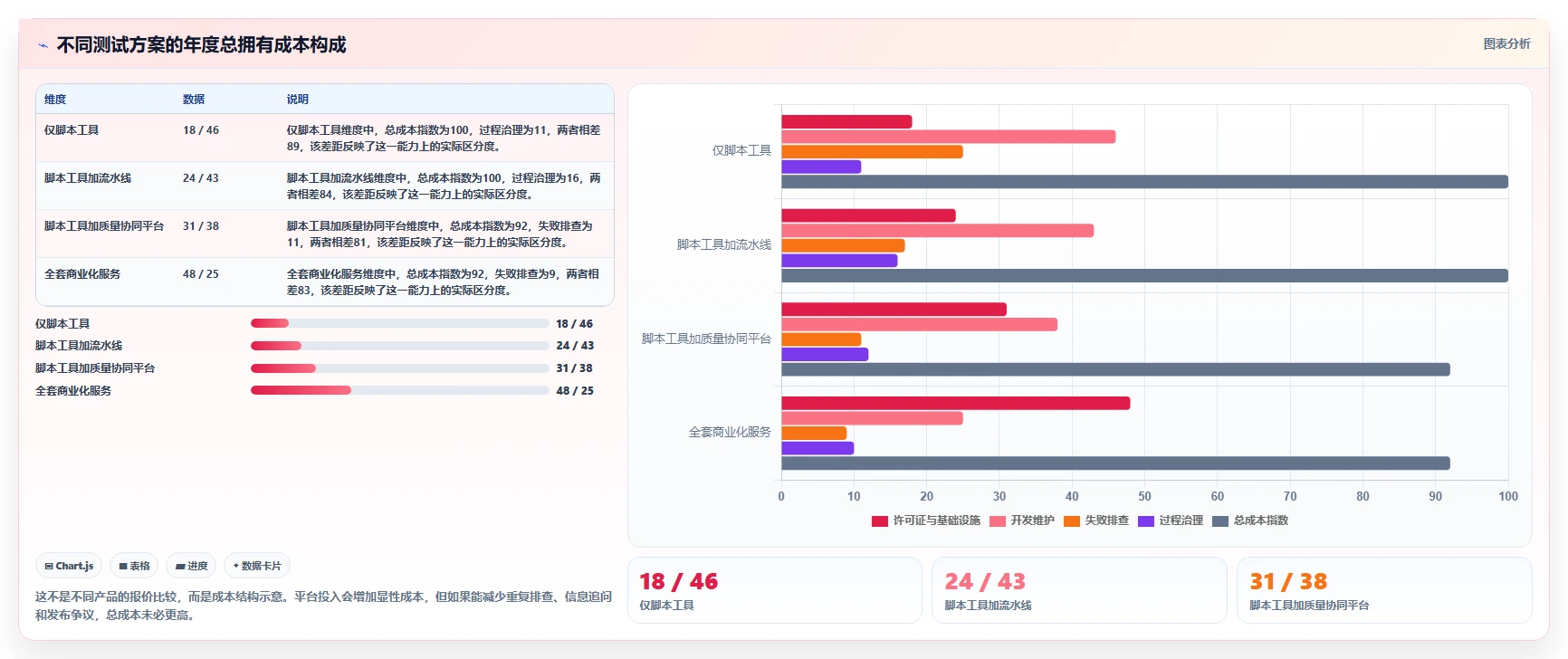The image size is (1568, 659).
Task: Click the 24 / 43 stat card
Action: point(1079,590)
